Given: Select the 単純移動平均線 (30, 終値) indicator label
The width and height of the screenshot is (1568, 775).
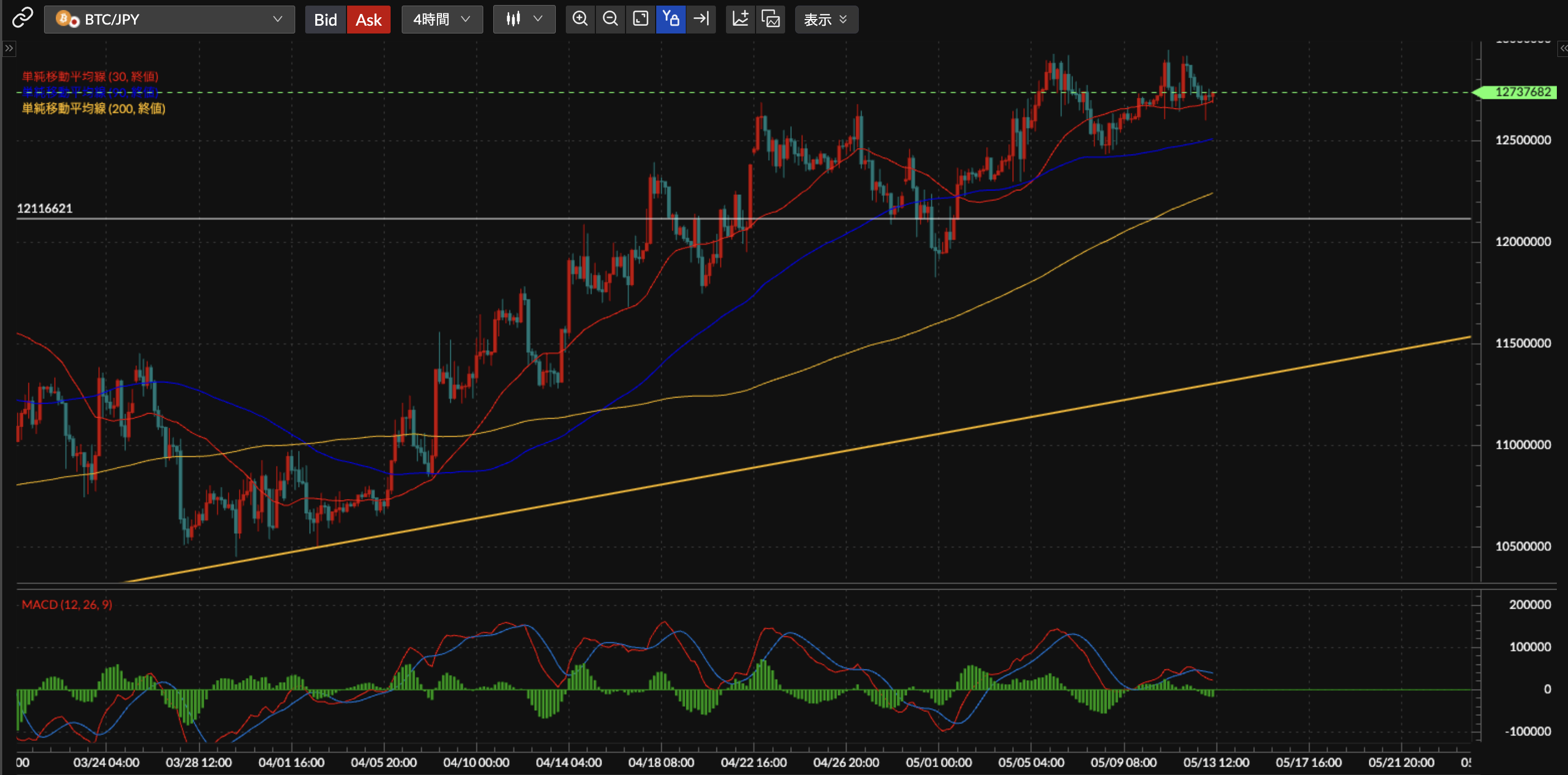Looking at the screenshot, I should [90, 76].
